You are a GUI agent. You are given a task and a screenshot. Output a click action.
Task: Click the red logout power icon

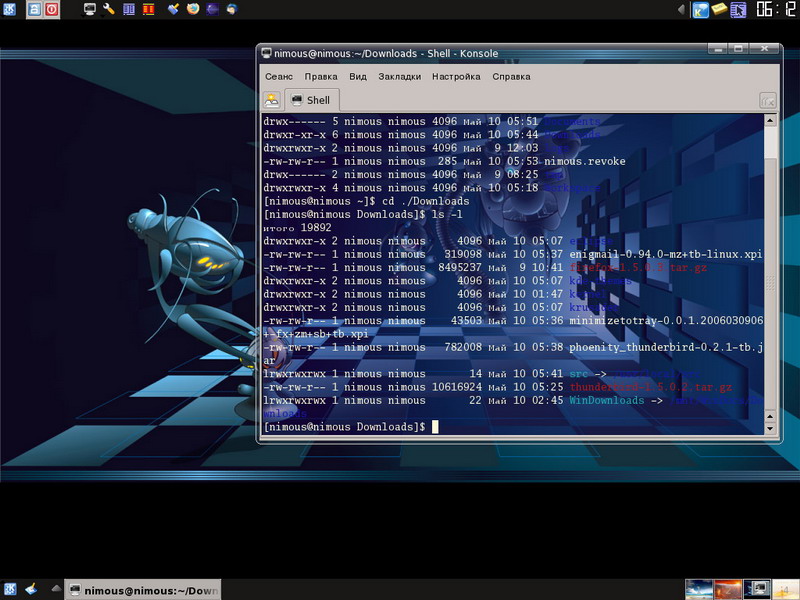pyautogui.click(x=52, y=10)
